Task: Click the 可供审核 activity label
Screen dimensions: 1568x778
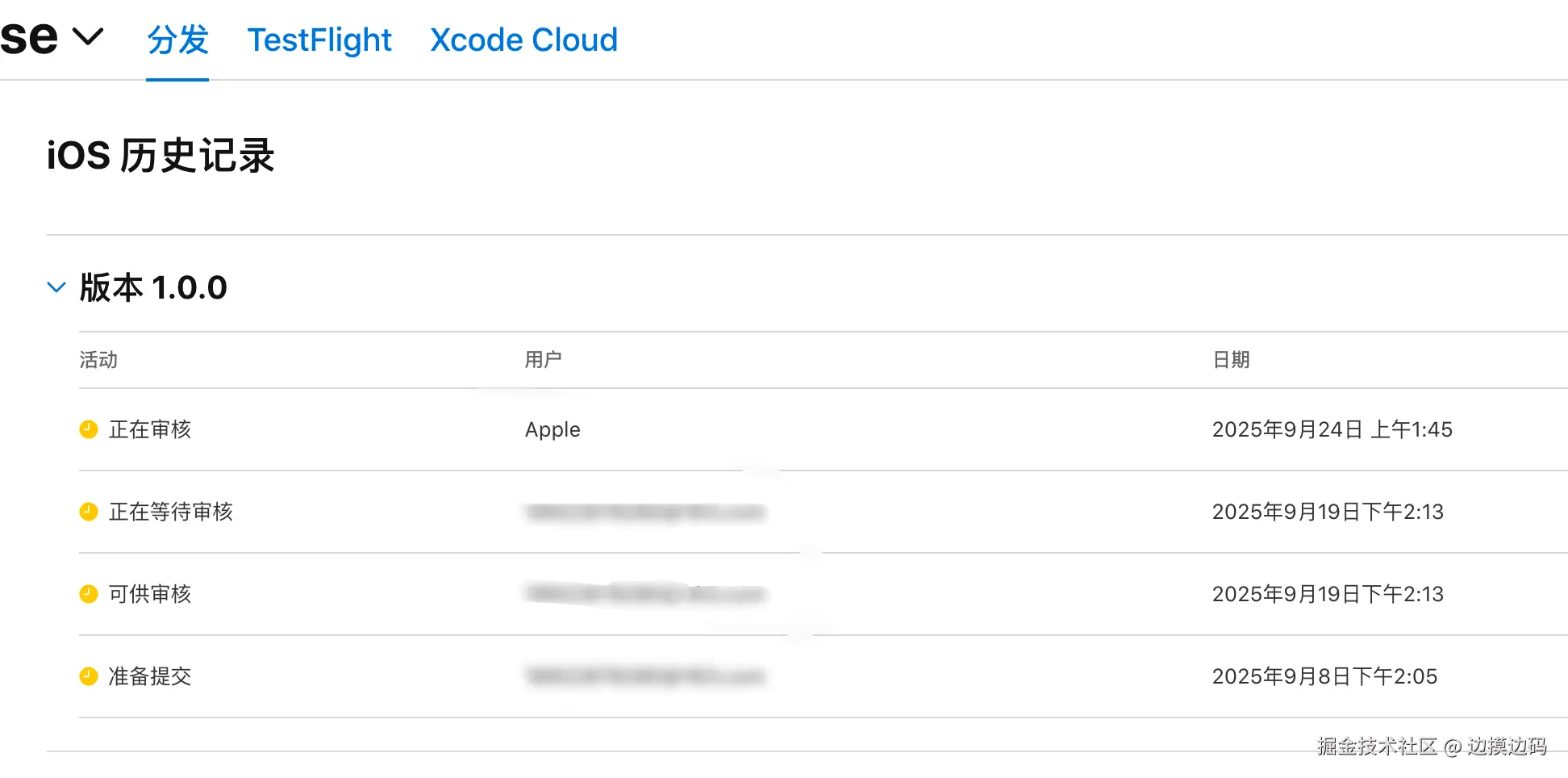Action: 150,594
